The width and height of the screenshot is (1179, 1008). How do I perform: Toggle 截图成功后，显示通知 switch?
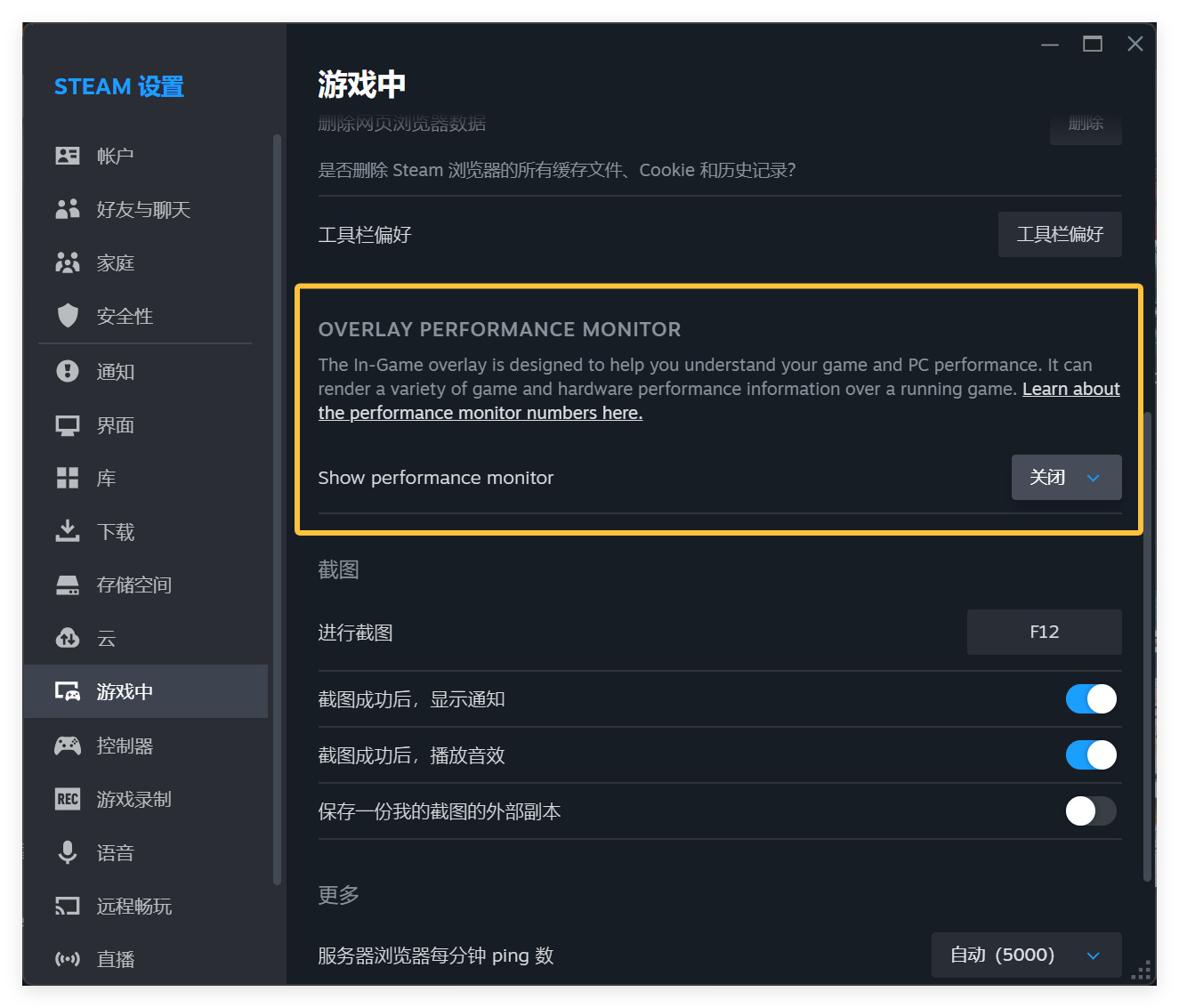click(x=1091, y=698)
